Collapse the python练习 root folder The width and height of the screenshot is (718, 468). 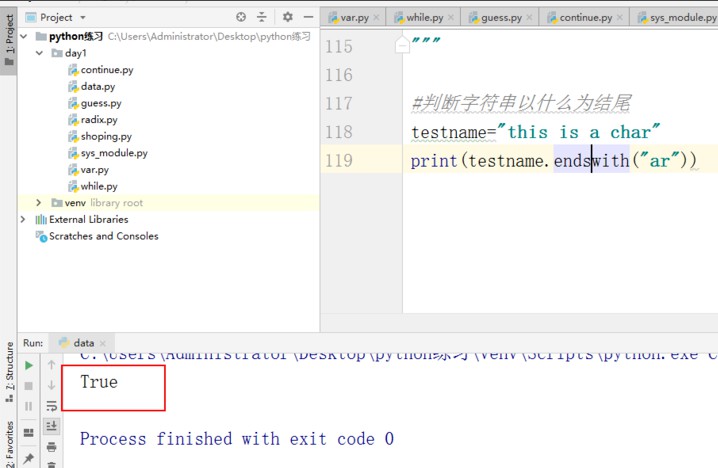24,36
